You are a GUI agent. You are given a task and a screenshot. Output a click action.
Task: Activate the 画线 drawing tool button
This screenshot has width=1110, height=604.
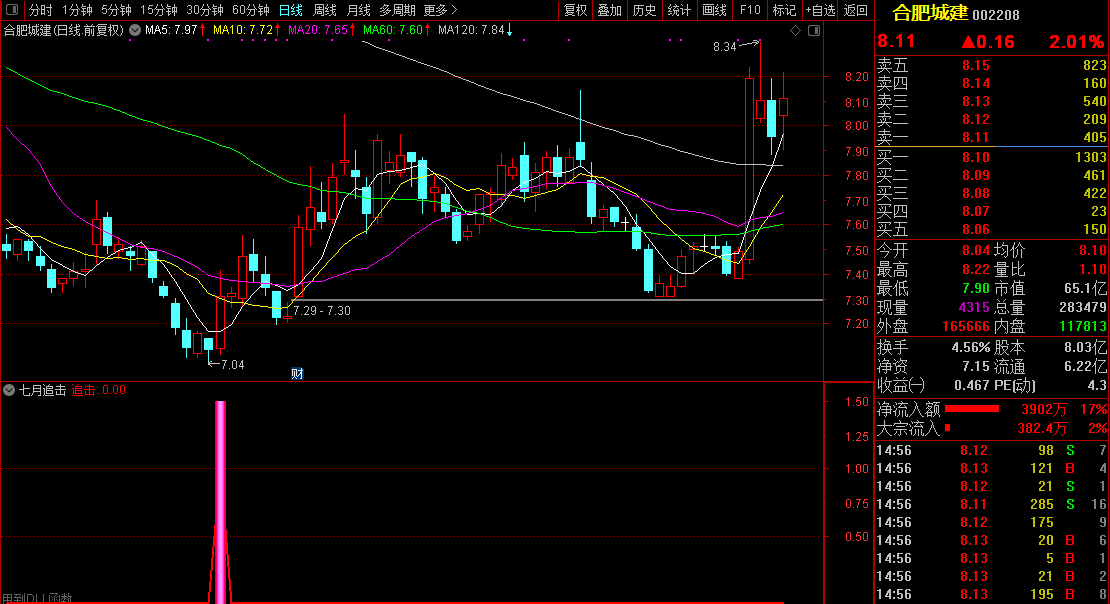pyautogui.click(x=714, y=10)
